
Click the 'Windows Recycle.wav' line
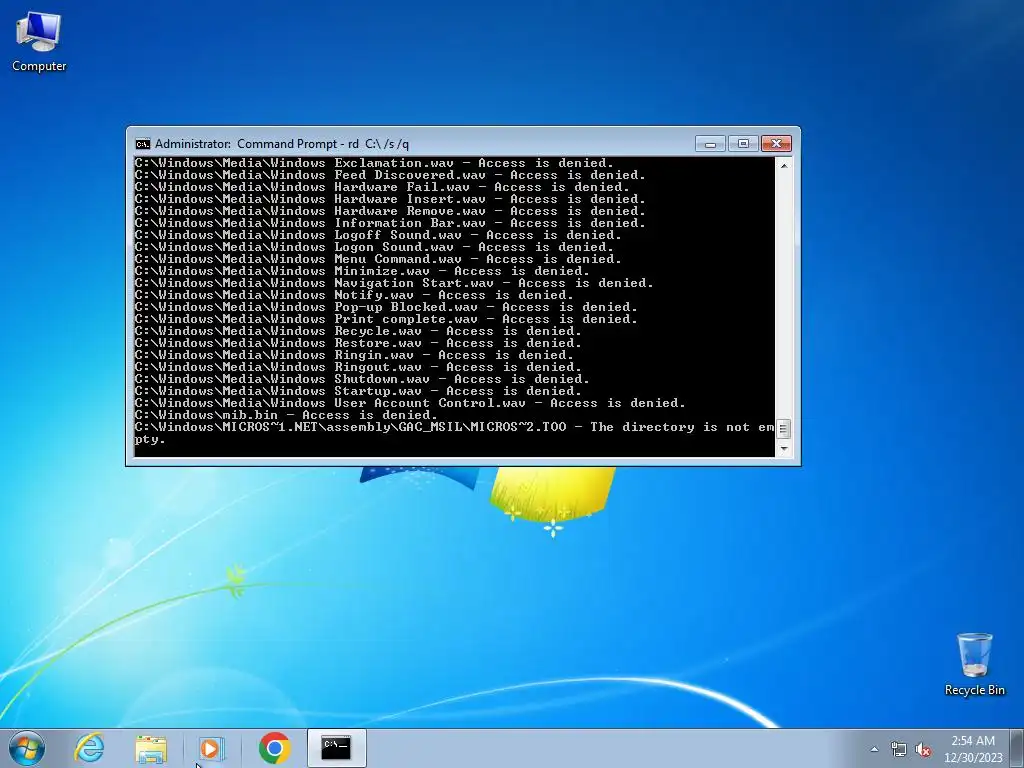click(x=358, y=330)
